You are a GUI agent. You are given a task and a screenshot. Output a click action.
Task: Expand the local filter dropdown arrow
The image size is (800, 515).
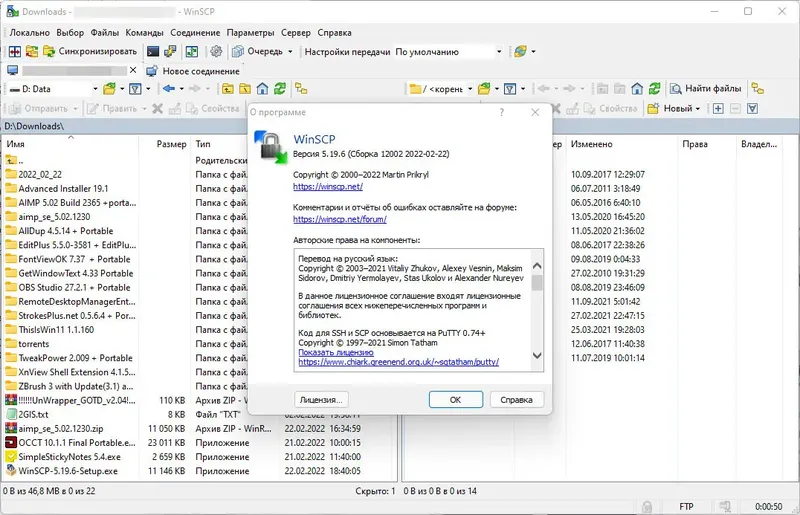coord(148,89)
